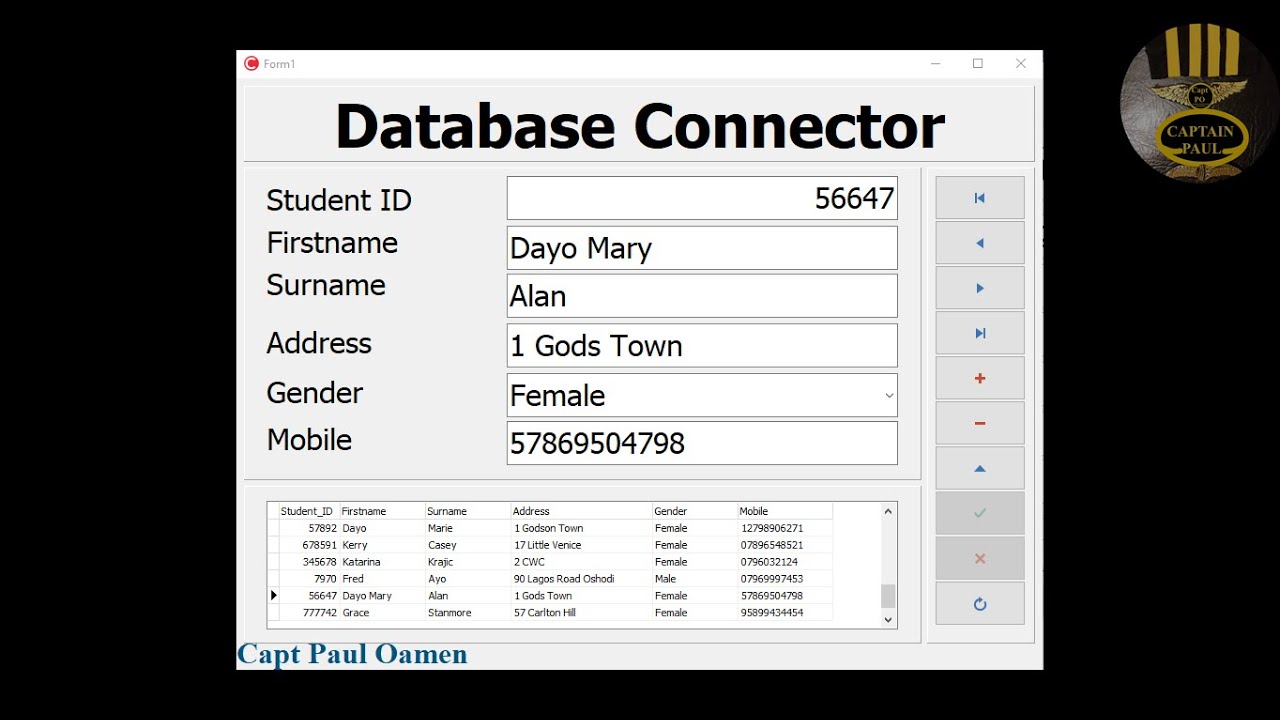This screenshot has height=720, width=1280.
Task: Jump to the last record button
Action: click(x=980, y=333)
